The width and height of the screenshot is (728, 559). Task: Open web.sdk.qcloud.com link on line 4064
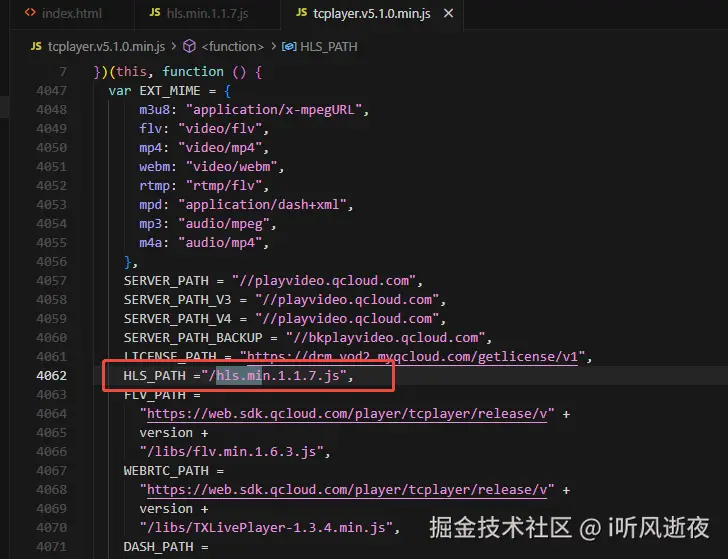click(347, 414)
